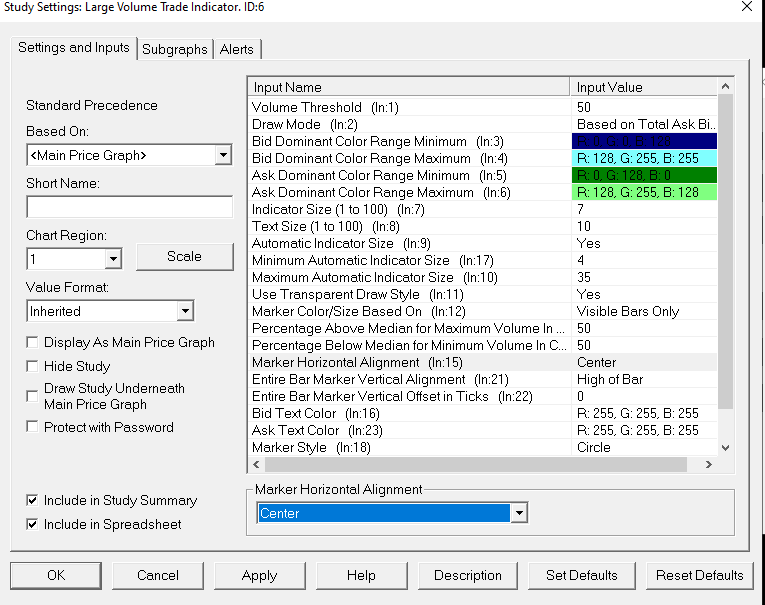Click the inputs list scroll up arrow
The width and height of the screenshot is (765, 605).
click(725, 87)
